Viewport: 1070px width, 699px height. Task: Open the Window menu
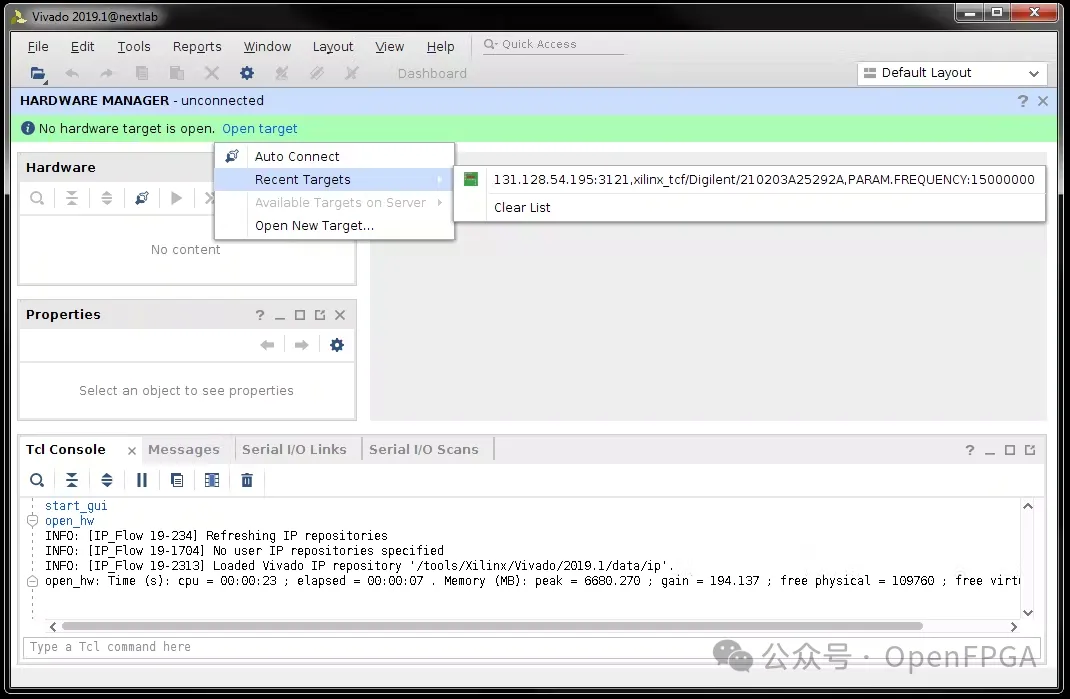coord(268,46)
